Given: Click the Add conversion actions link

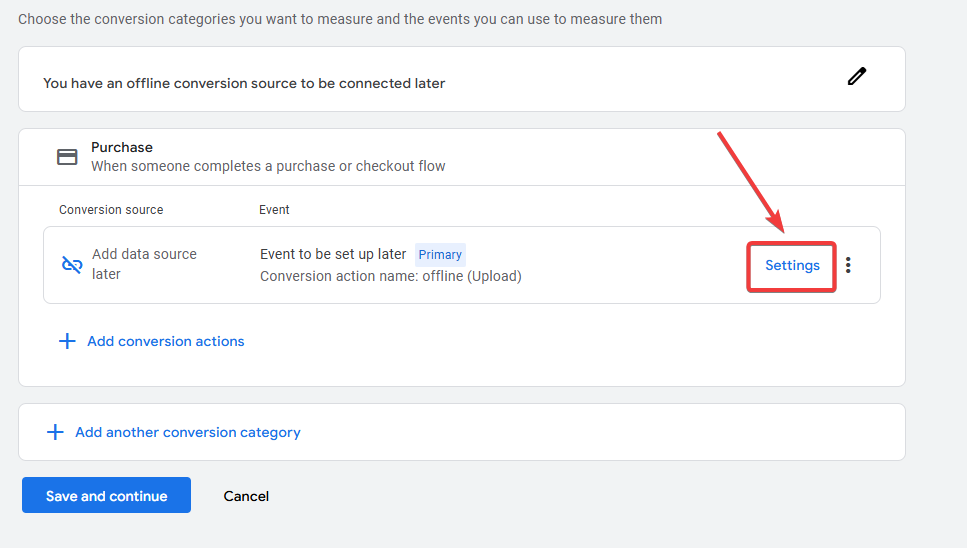Looking at the screenshot, I should 165,341.
